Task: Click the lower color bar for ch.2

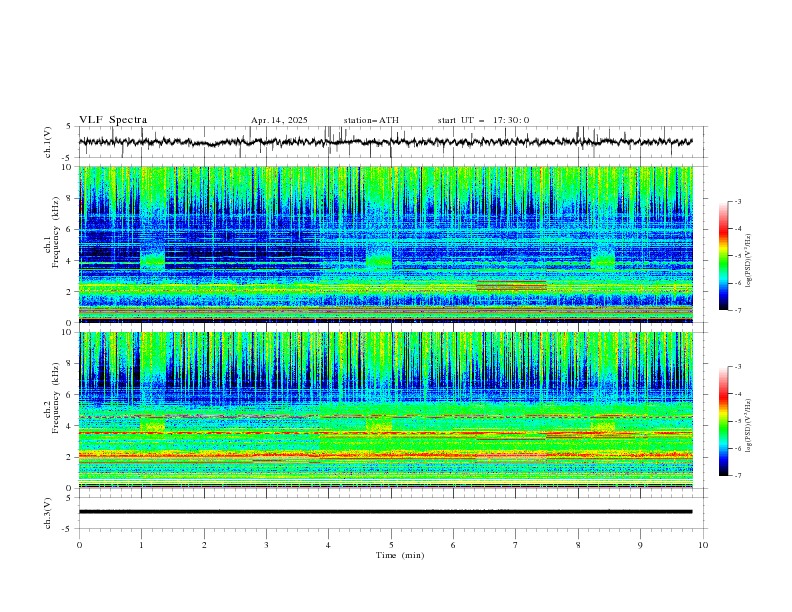Action: coord(724,421)
